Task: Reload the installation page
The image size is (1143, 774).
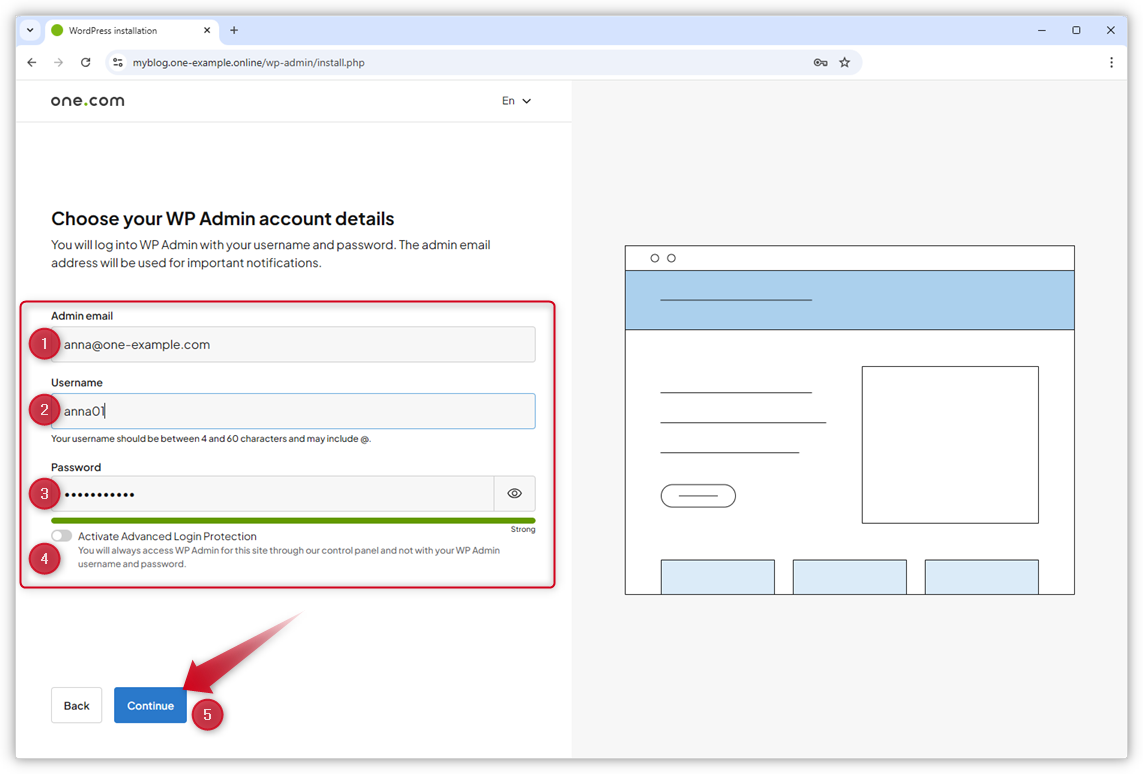Action: tap(86, 62)
